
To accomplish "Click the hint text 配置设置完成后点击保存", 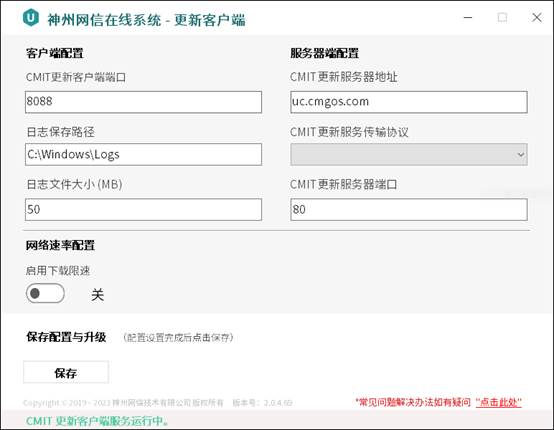I will point(178,337).
